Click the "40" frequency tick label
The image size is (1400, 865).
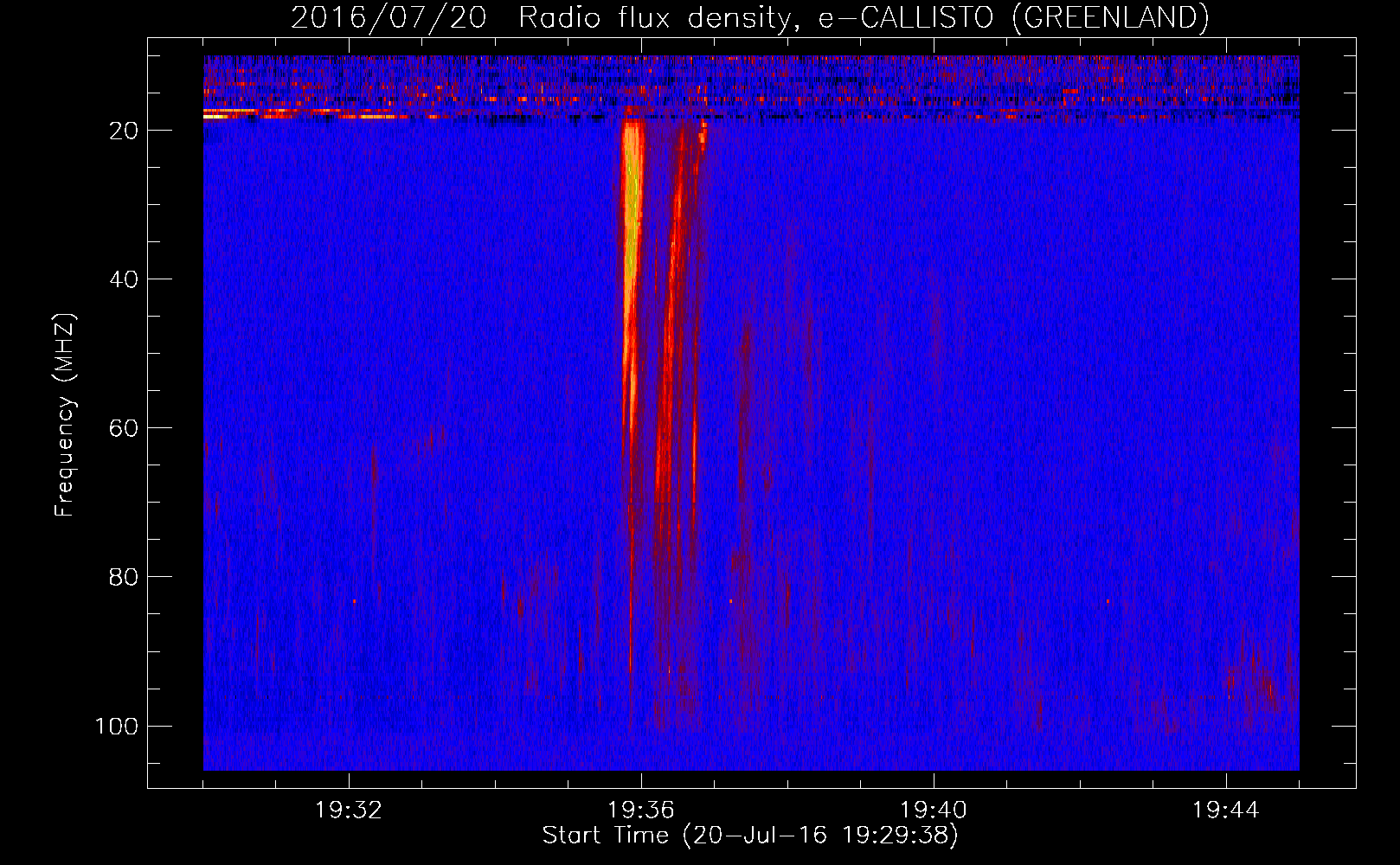point(124,279)
